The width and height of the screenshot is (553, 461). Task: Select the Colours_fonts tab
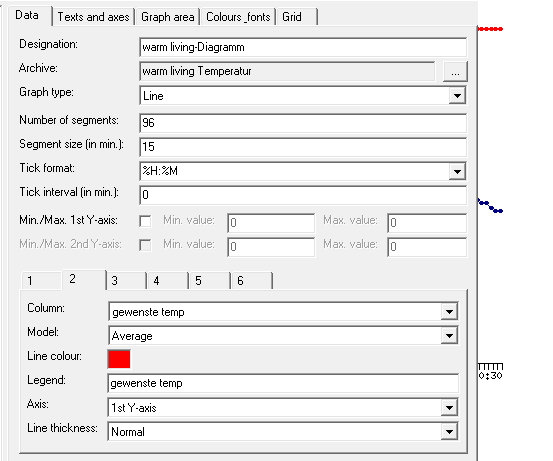[238, 17]
